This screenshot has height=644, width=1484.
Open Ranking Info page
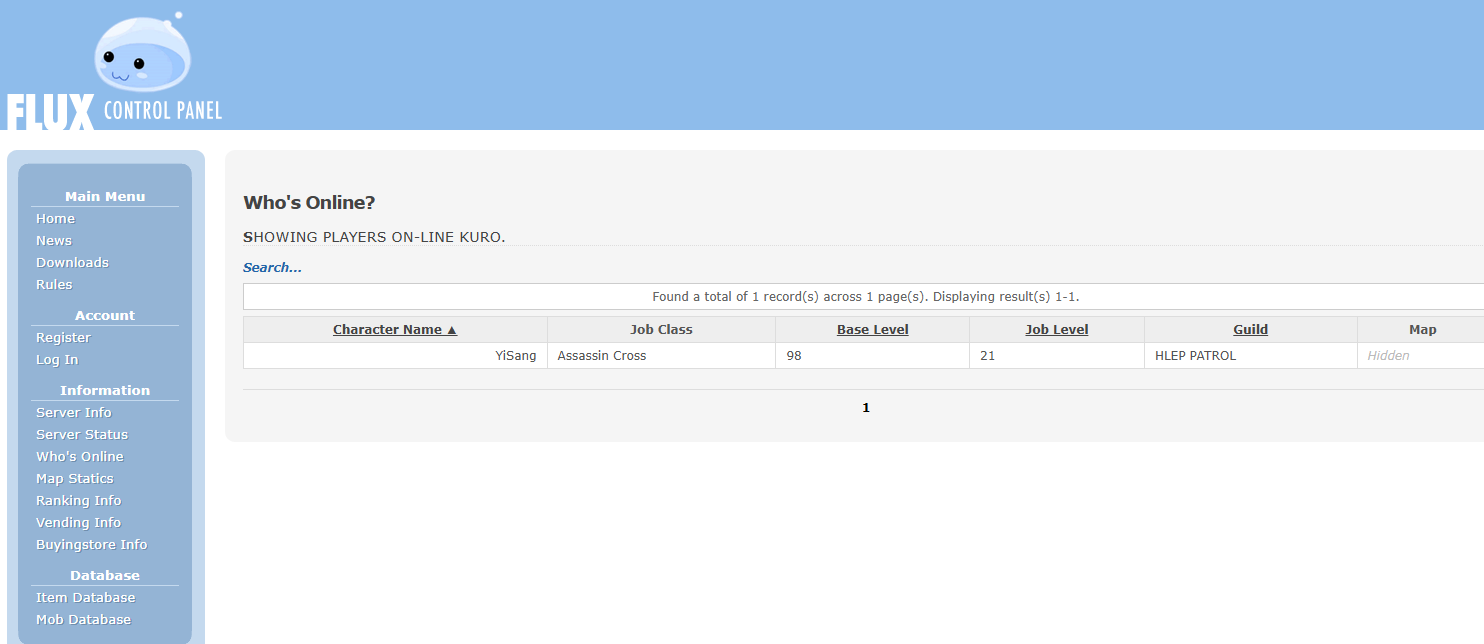[78, 501]
